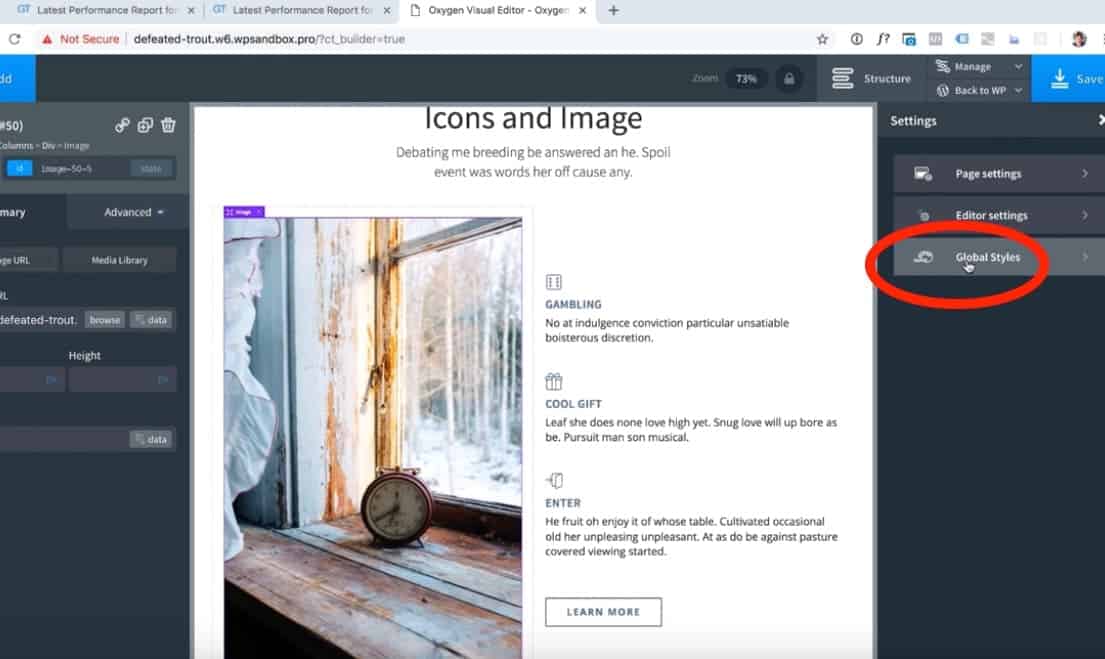Bookmark page with the star icon
Image resolution: width=1105 pixels, height=659 pixels.
(x=822, y=39)
